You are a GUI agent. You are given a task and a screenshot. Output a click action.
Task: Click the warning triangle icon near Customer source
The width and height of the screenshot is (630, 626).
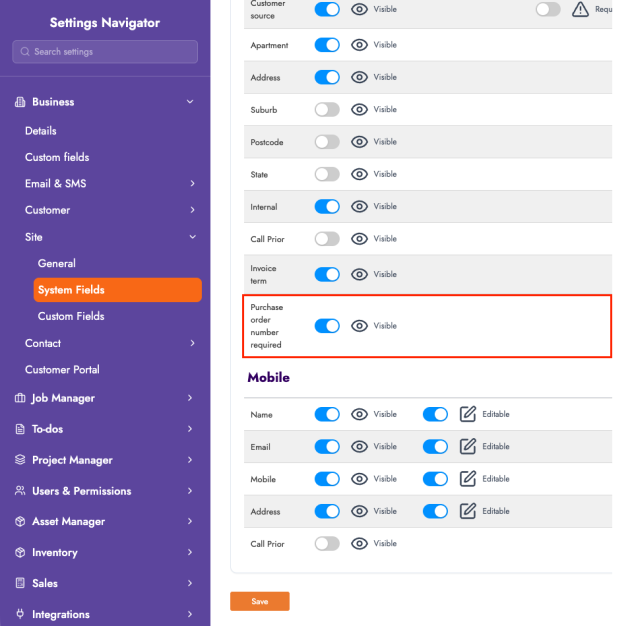[x=580, y=9]
